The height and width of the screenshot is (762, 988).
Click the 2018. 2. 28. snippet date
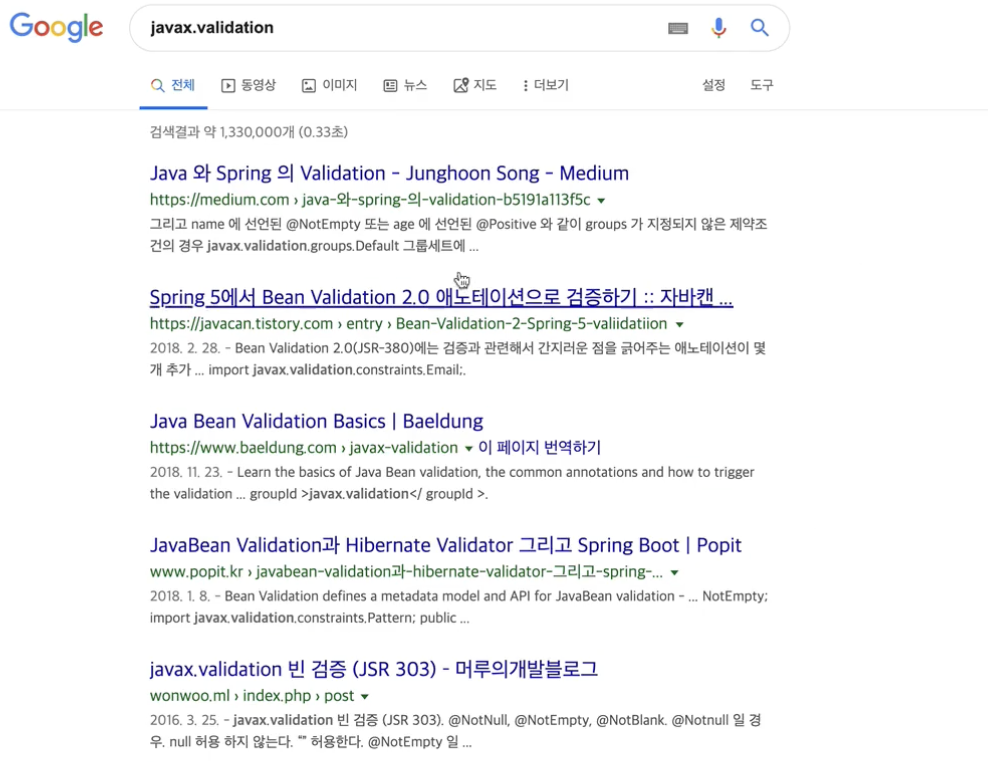pyautogui.click(x=183, y=348)
